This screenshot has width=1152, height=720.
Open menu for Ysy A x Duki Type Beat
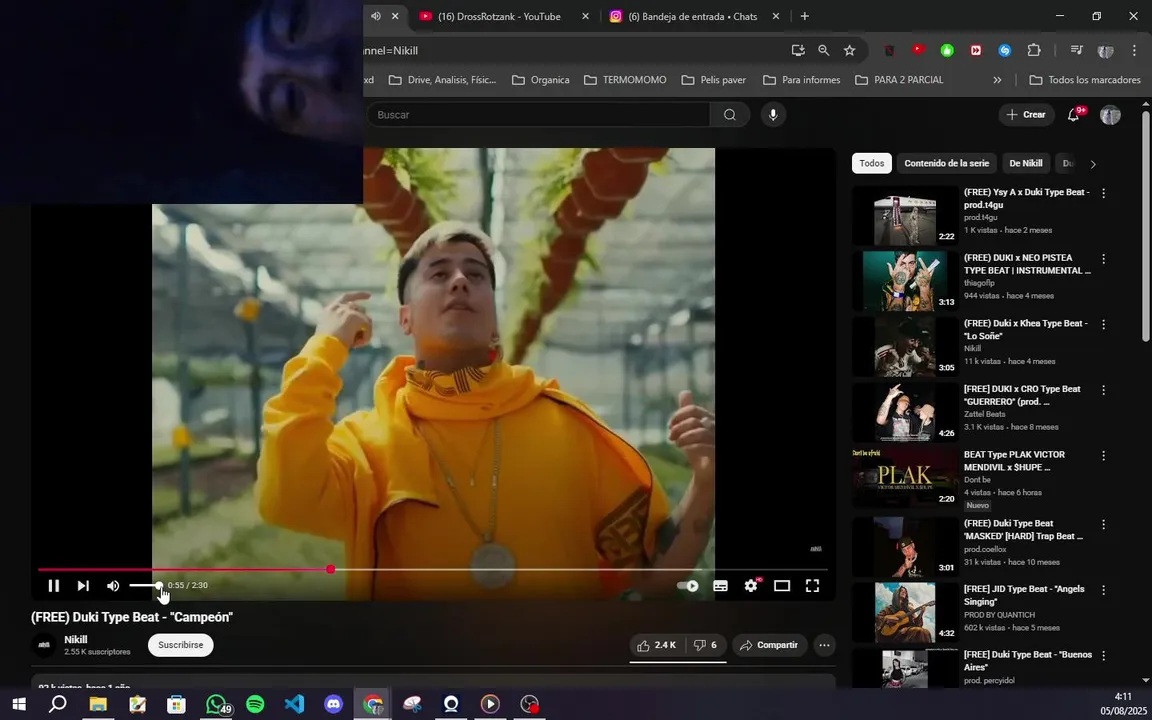click(x=1104, y=193)
